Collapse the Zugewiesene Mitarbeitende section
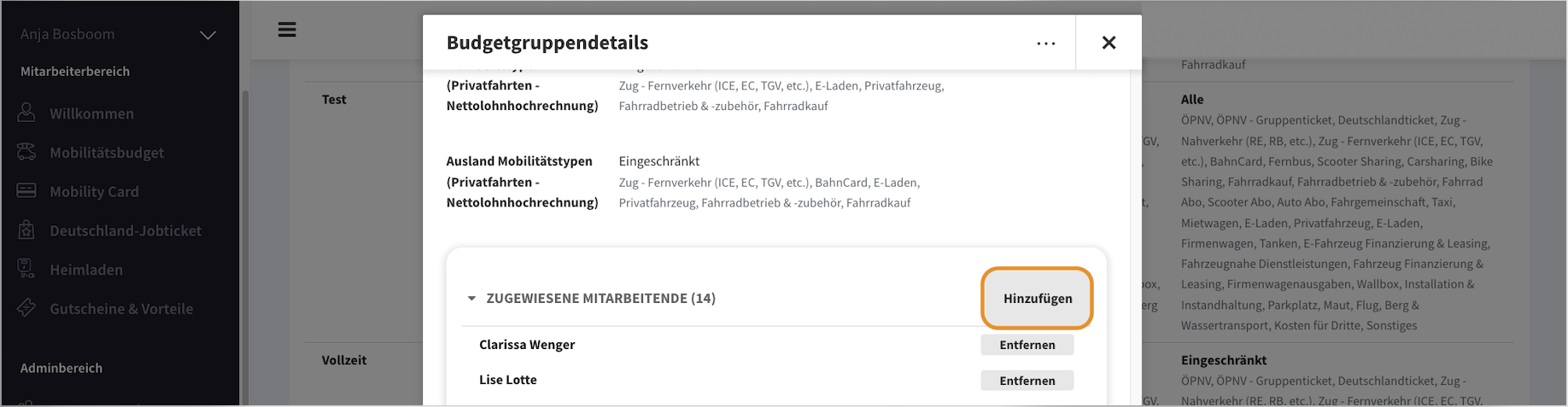Screen dimensions: 1568x407 [471, 299]
